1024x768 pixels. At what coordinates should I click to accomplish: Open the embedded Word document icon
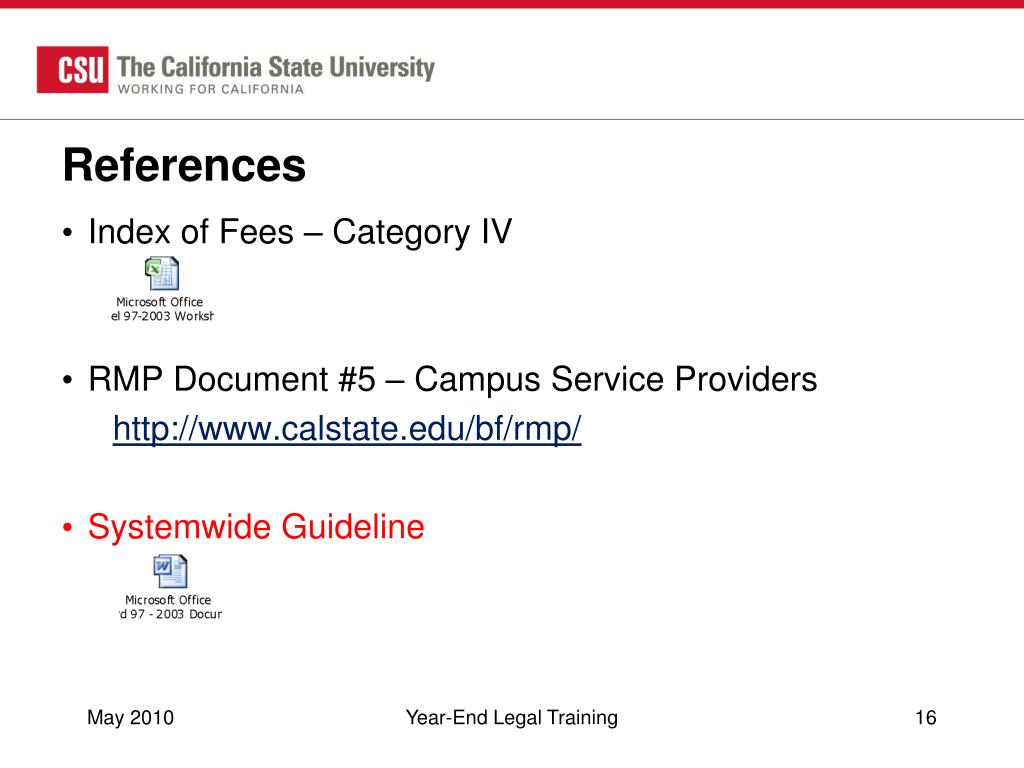click(x=170, y=571)
